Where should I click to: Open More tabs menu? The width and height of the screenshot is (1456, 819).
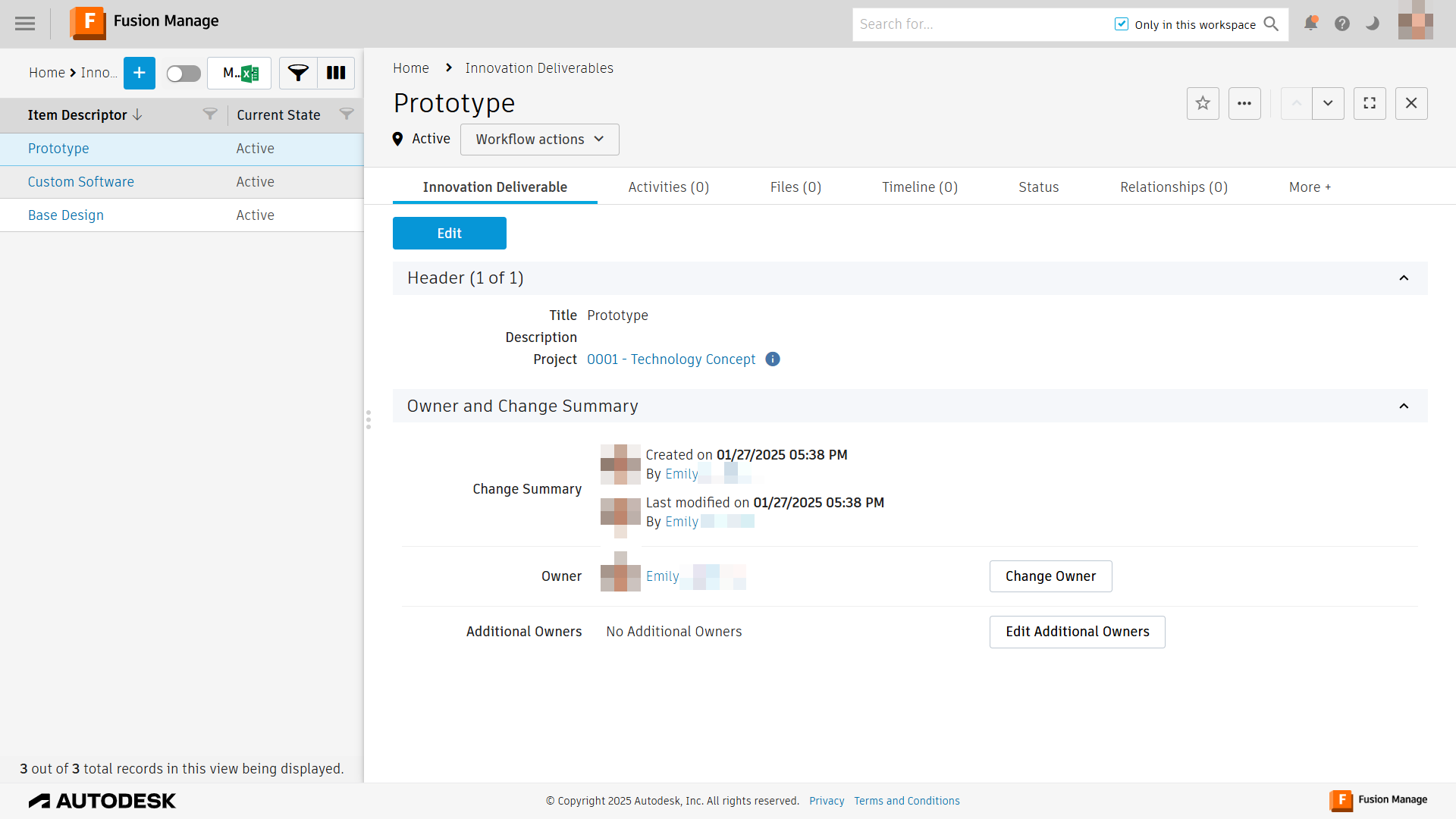[x=1310, y=187]
